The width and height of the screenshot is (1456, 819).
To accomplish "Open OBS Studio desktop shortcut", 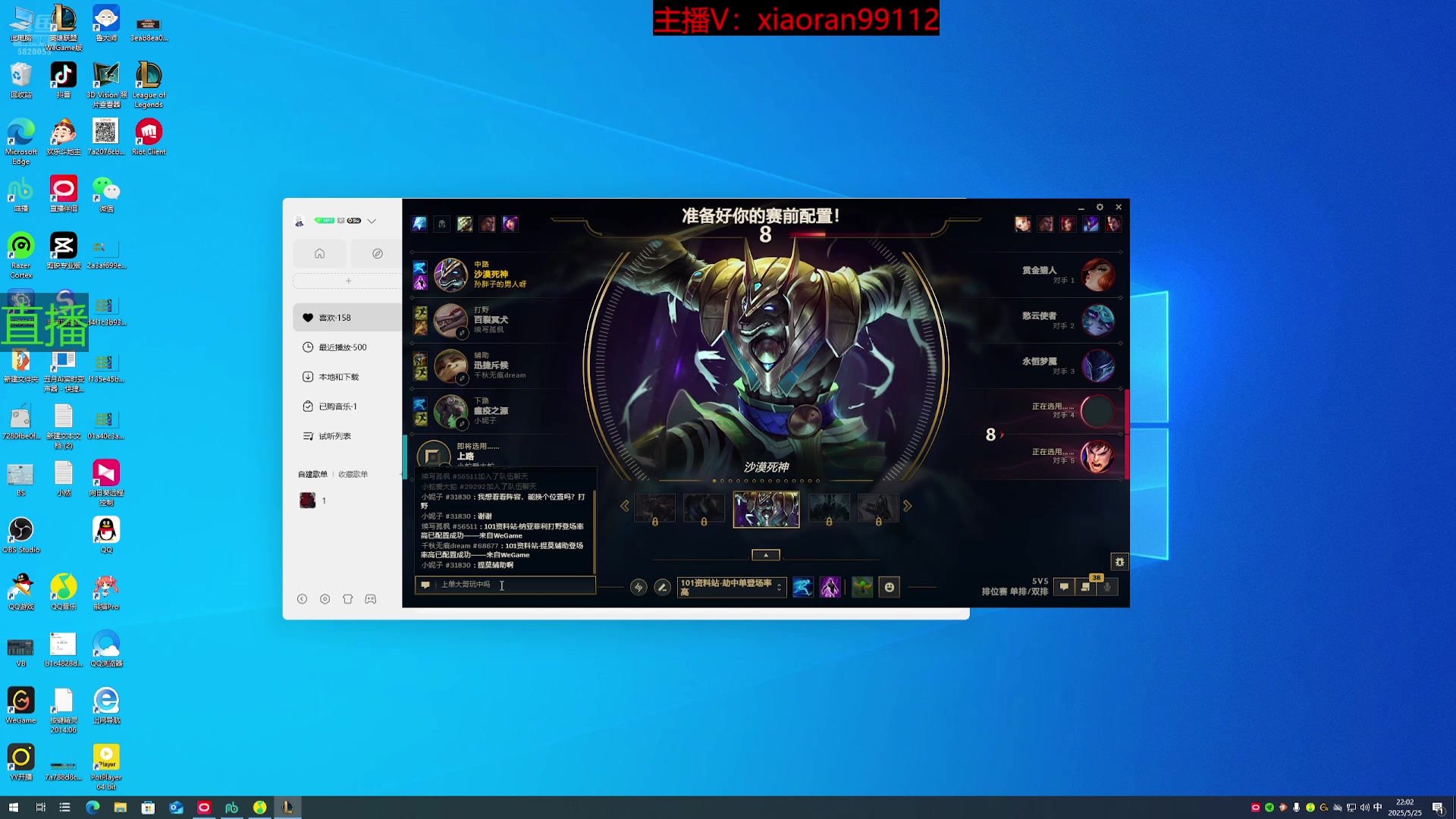I will tap(21, 535).
